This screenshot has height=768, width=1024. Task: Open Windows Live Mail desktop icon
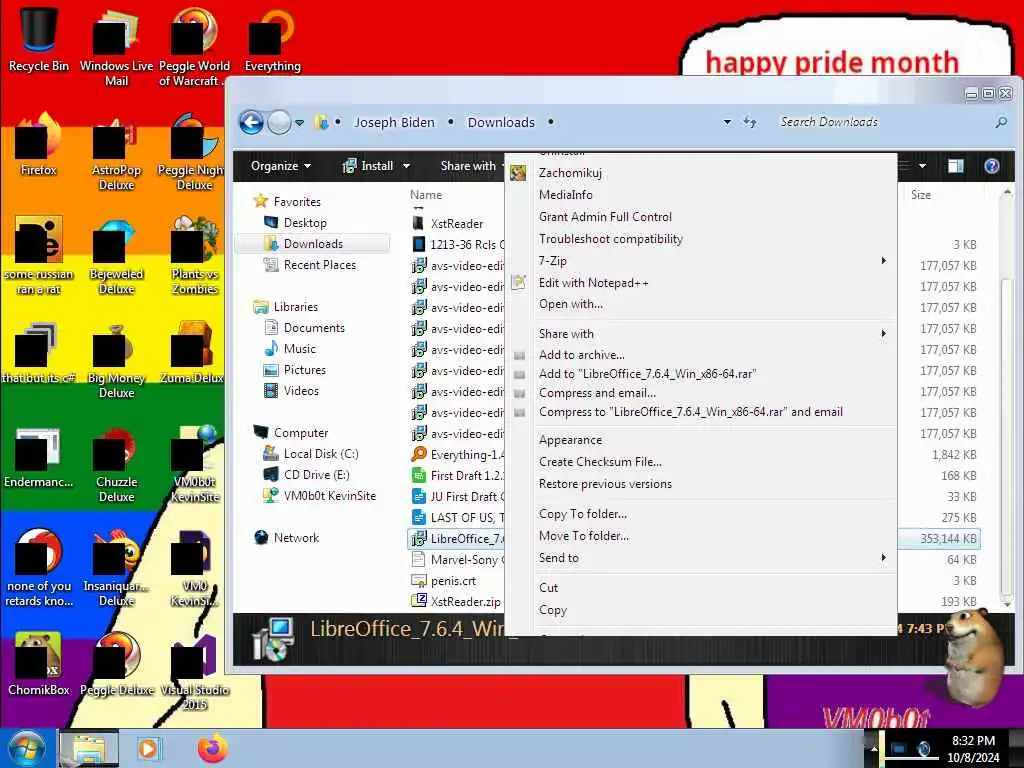116,46
